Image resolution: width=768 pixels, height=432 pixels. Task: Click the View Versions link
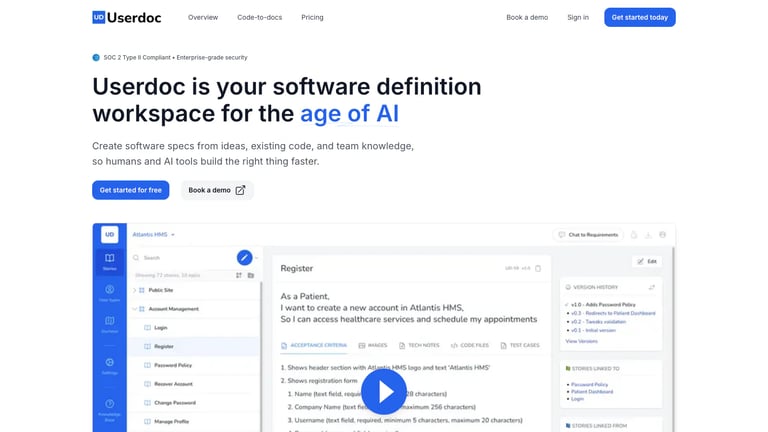point(581,341)
